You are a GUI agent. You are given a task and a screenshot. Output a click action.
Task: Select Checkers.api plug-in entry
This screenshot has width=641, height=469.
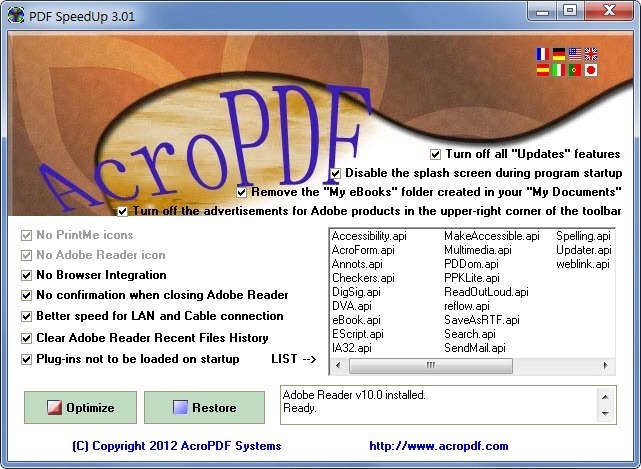pos(363,278)
